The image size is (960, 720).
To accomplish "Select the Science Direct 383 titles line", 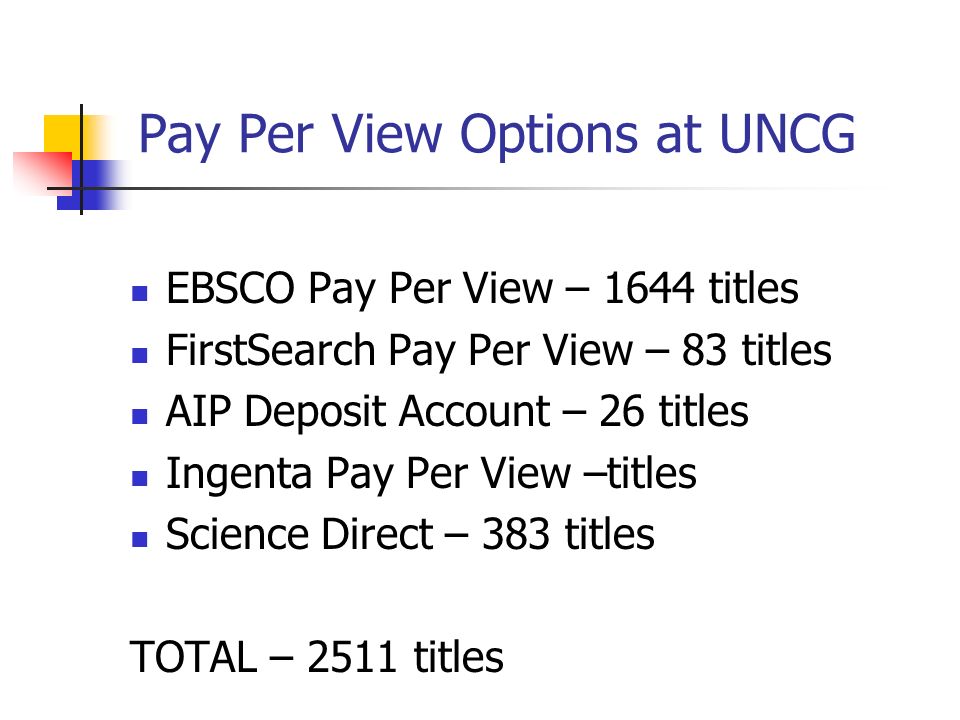I will [410, 534].
